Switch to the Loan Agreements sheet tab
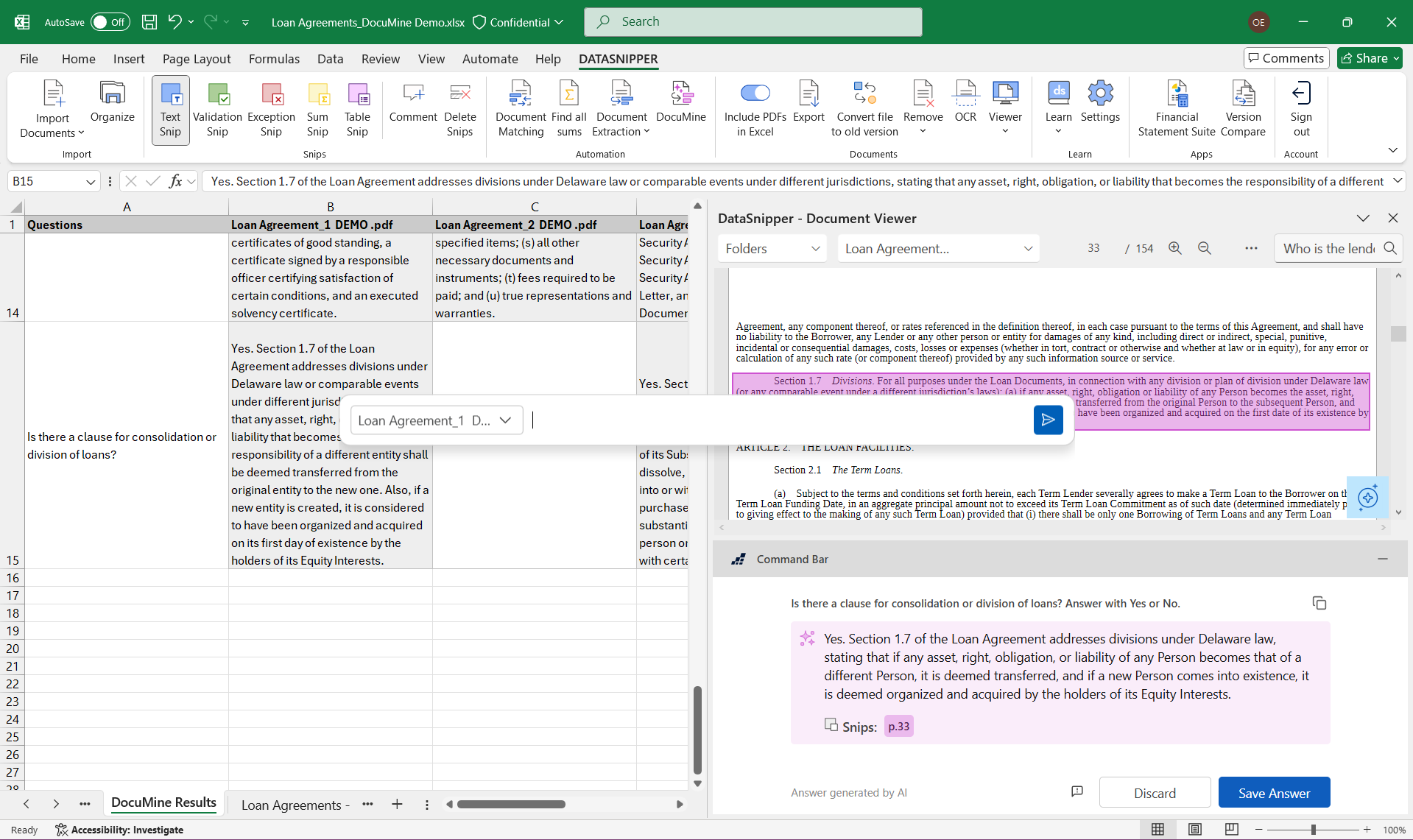The image size is (1413, 840). click(x=295, y=805)
